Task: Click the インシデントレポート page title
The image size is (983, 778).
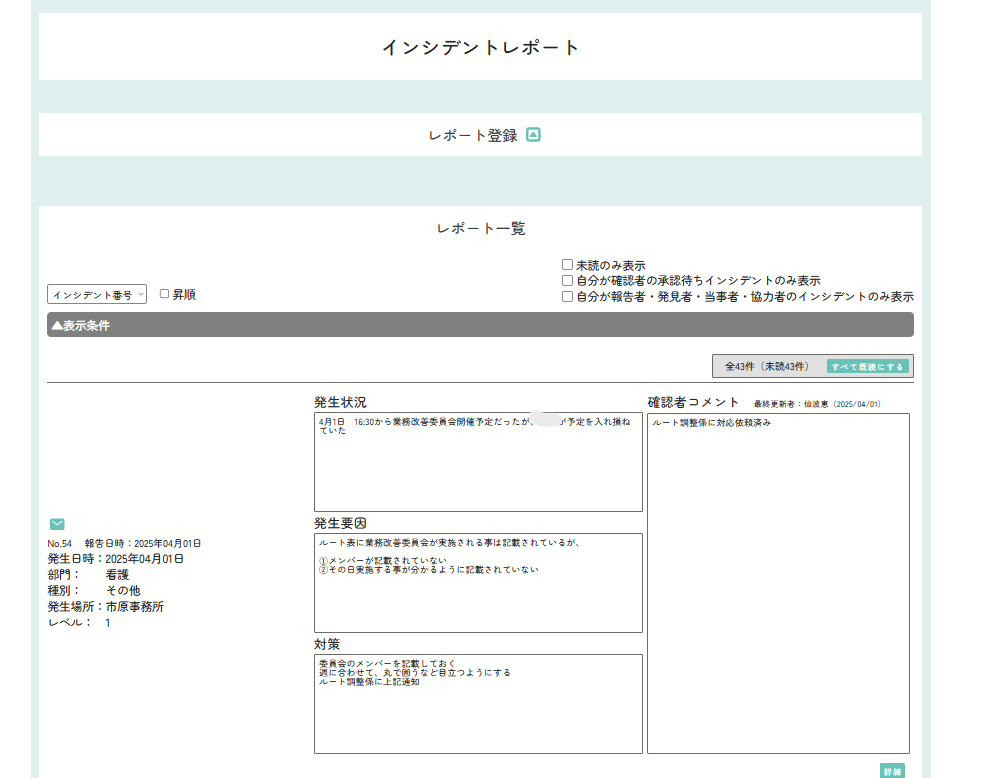Action: 480,47
